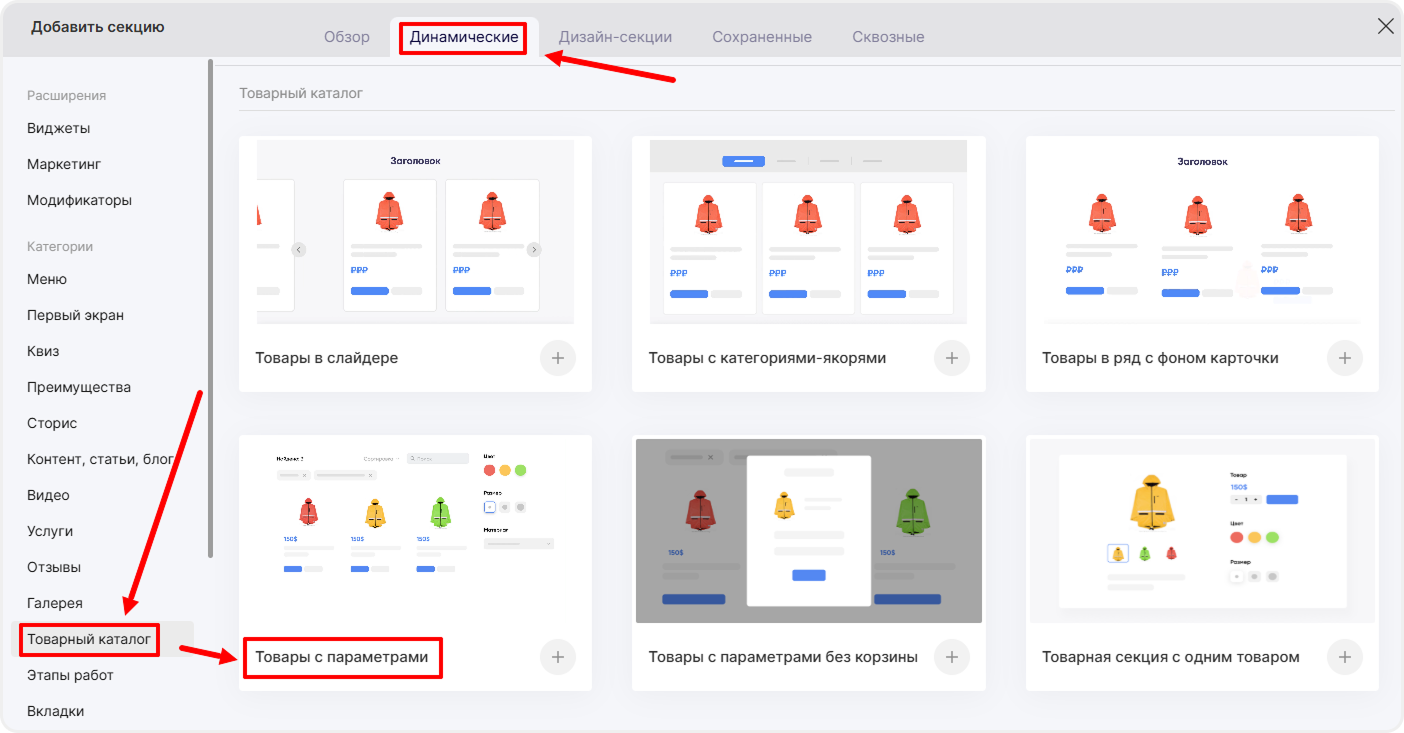Screen dimensions: 1404x733
Task: Select the 'Дизайн-секции' tab
Action: point(615,37)
